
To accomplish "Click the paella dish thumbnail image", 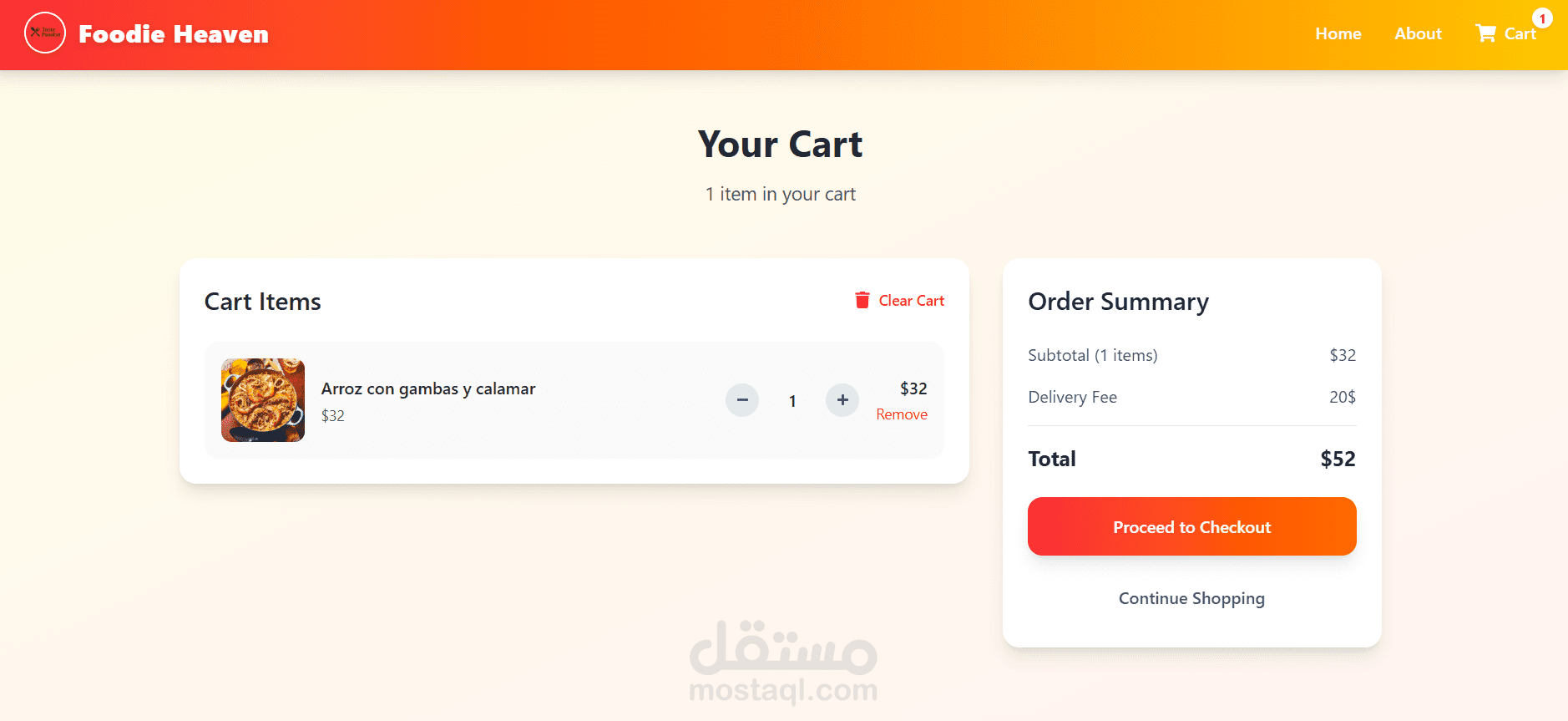I will [263, 400].
